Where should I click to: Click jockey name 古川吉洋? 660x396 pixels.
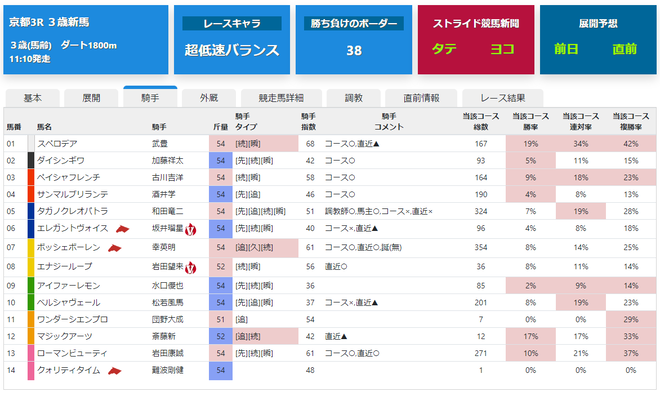pos(168,178)
